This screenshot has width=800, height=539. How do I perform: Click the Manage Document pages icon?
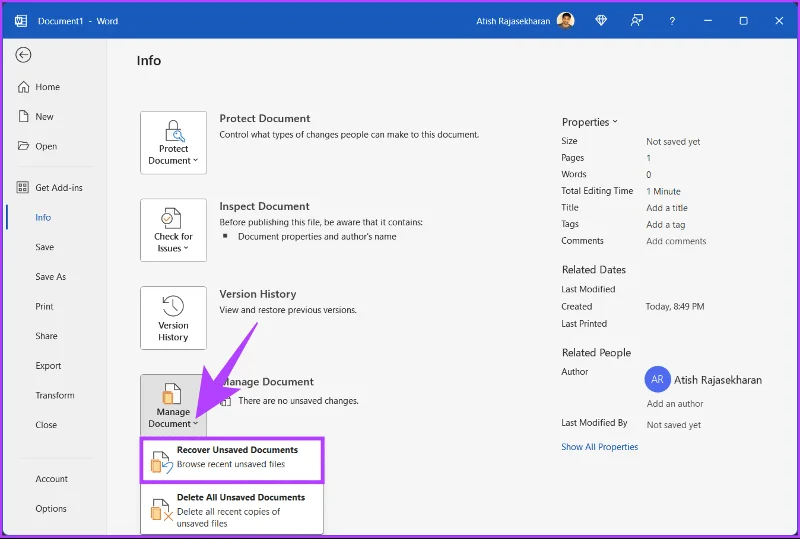tap(171, 394)
